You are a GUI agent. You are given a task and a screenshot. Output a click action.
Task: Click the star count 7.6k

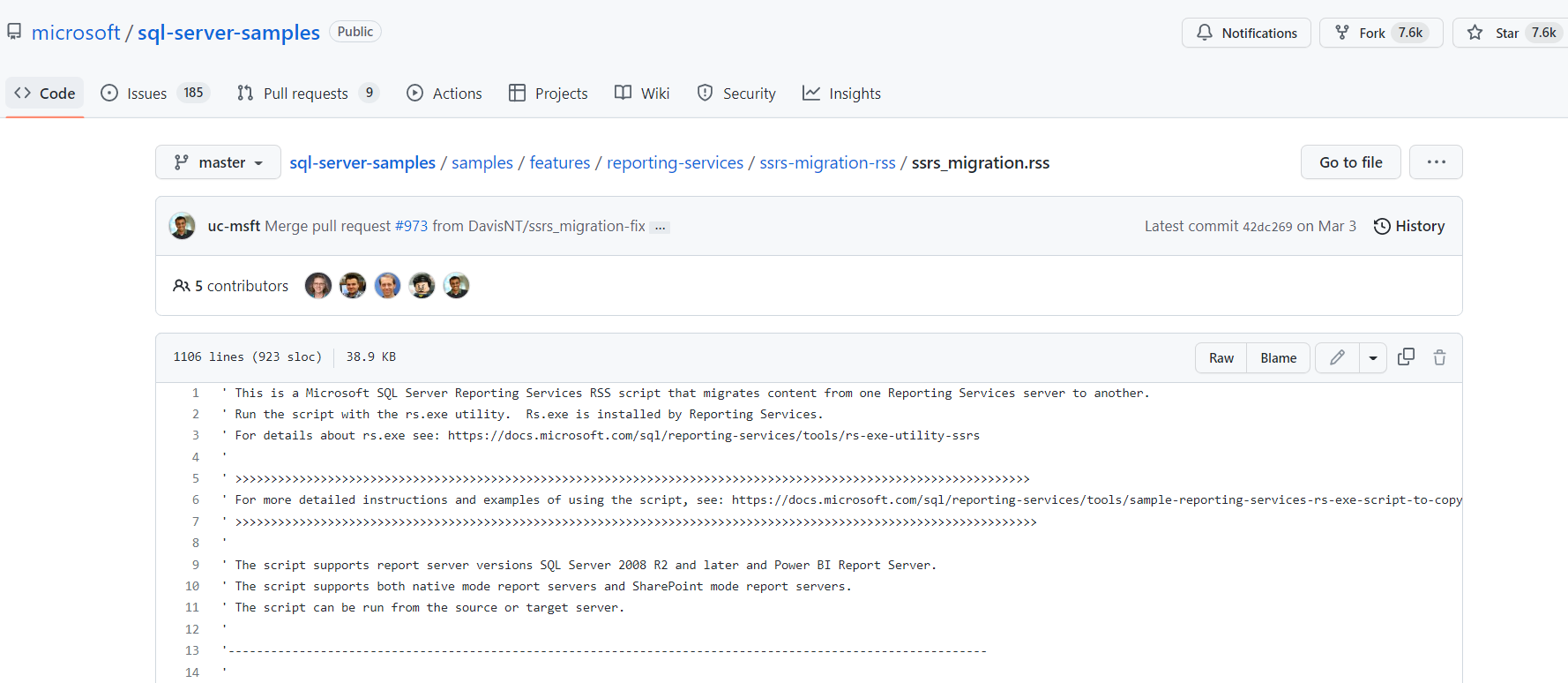click(1544, 33)
